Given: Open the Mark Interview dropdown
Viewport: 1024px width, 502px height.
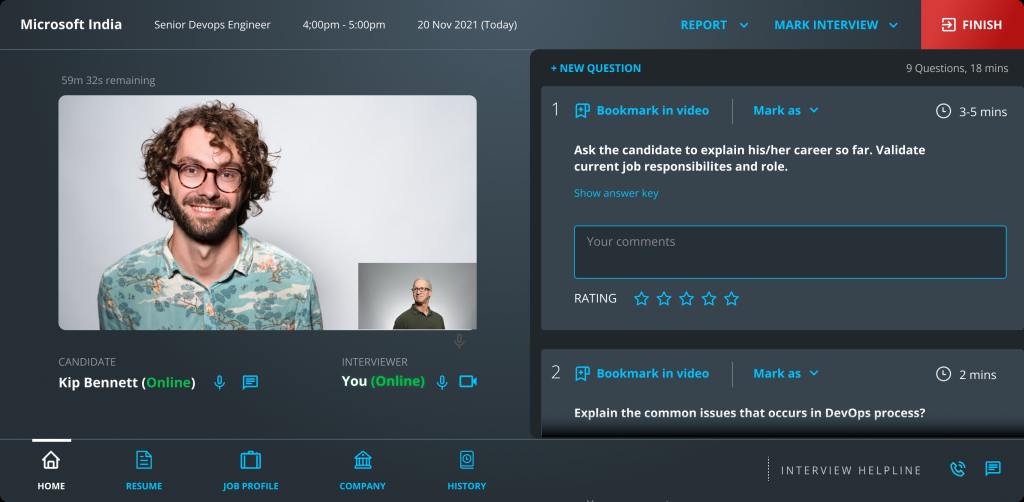Looking at the screenshot, I should [x=836, y=25].
